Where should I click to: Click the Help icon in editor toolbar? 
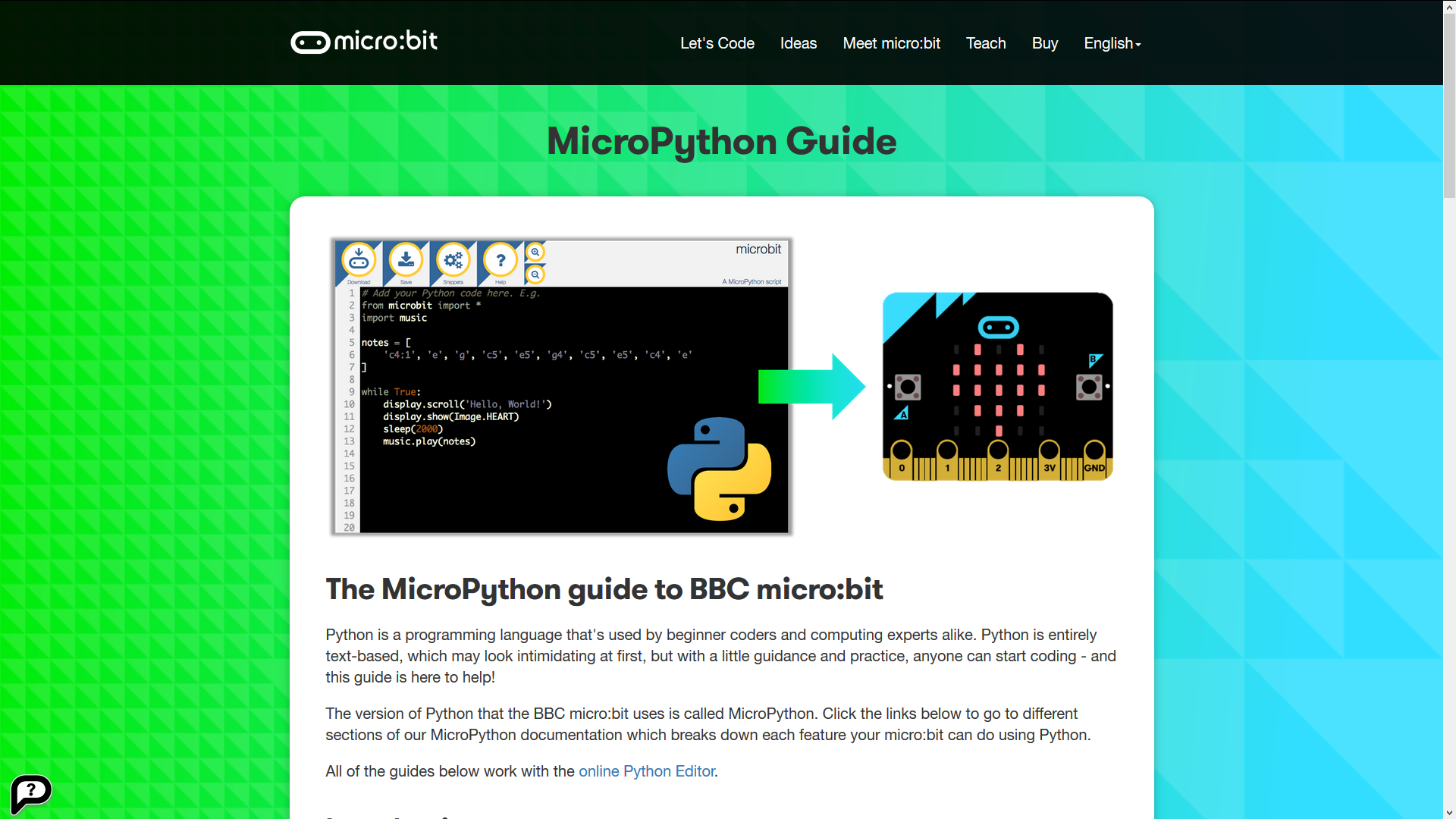pyautogui.click(x=499, y=259)
